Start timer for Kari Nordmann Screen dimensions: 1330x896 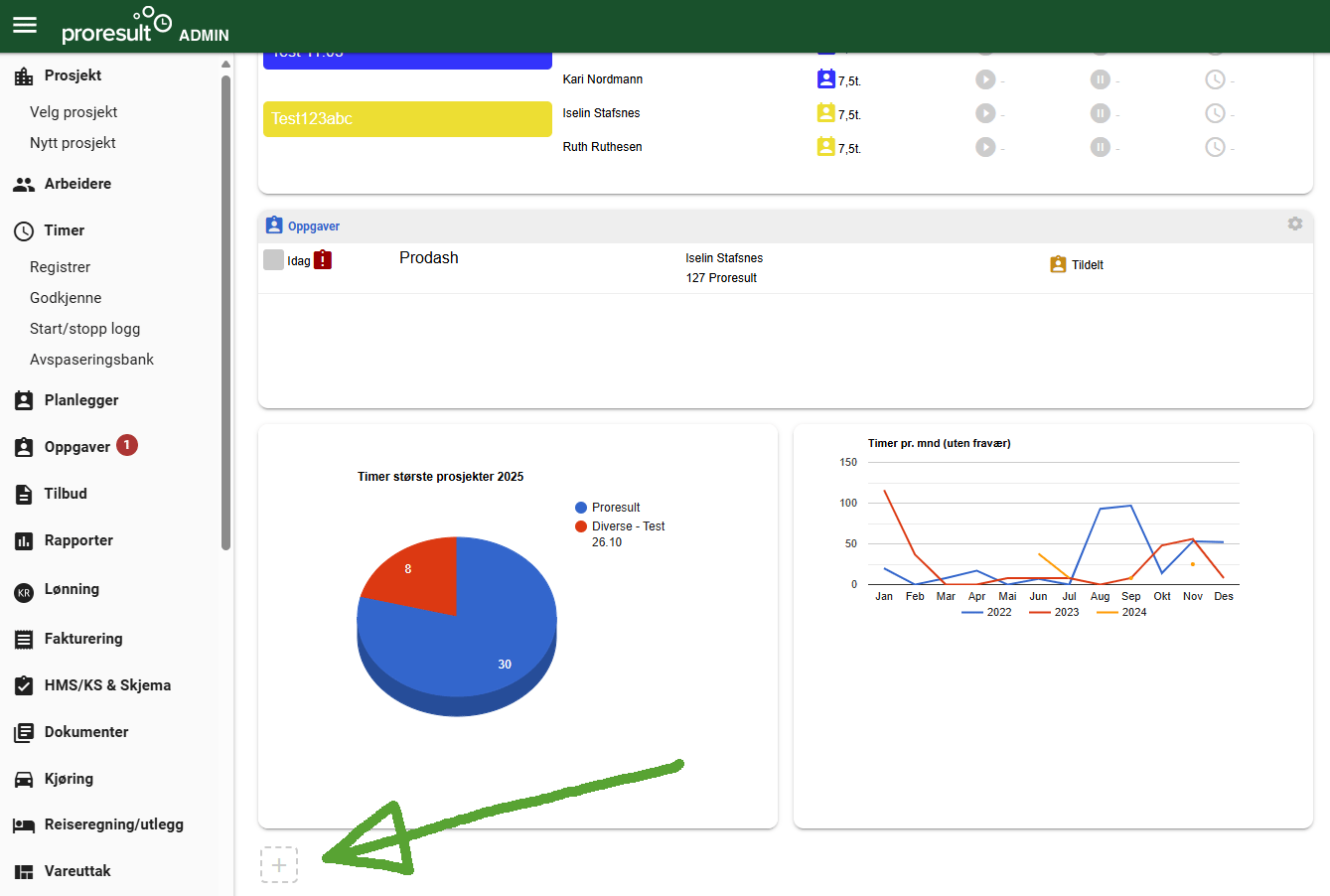coord(985,80)
